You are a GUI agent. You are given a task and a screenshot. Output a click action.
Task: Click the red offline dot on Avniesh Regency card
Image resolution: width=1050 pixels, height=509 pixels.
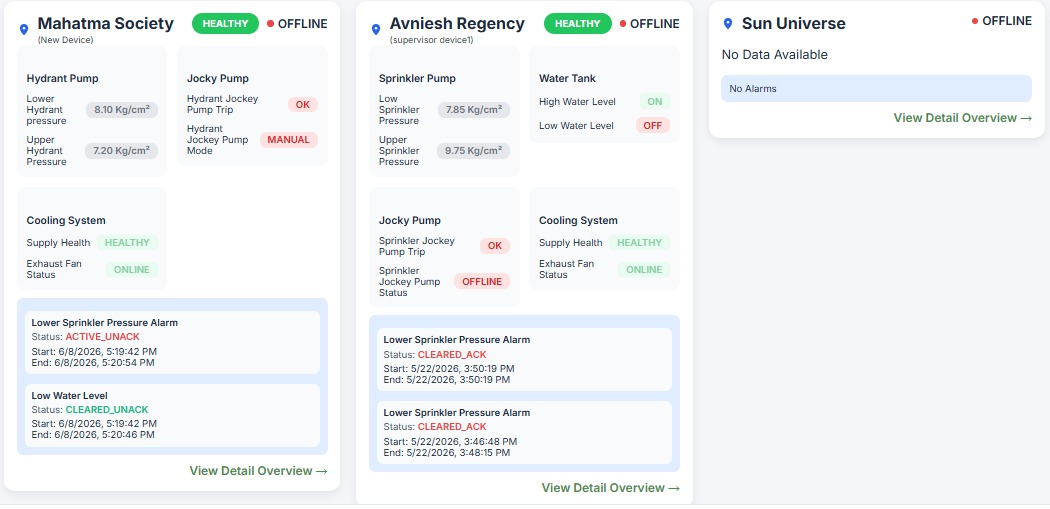[x=623, y=23]
